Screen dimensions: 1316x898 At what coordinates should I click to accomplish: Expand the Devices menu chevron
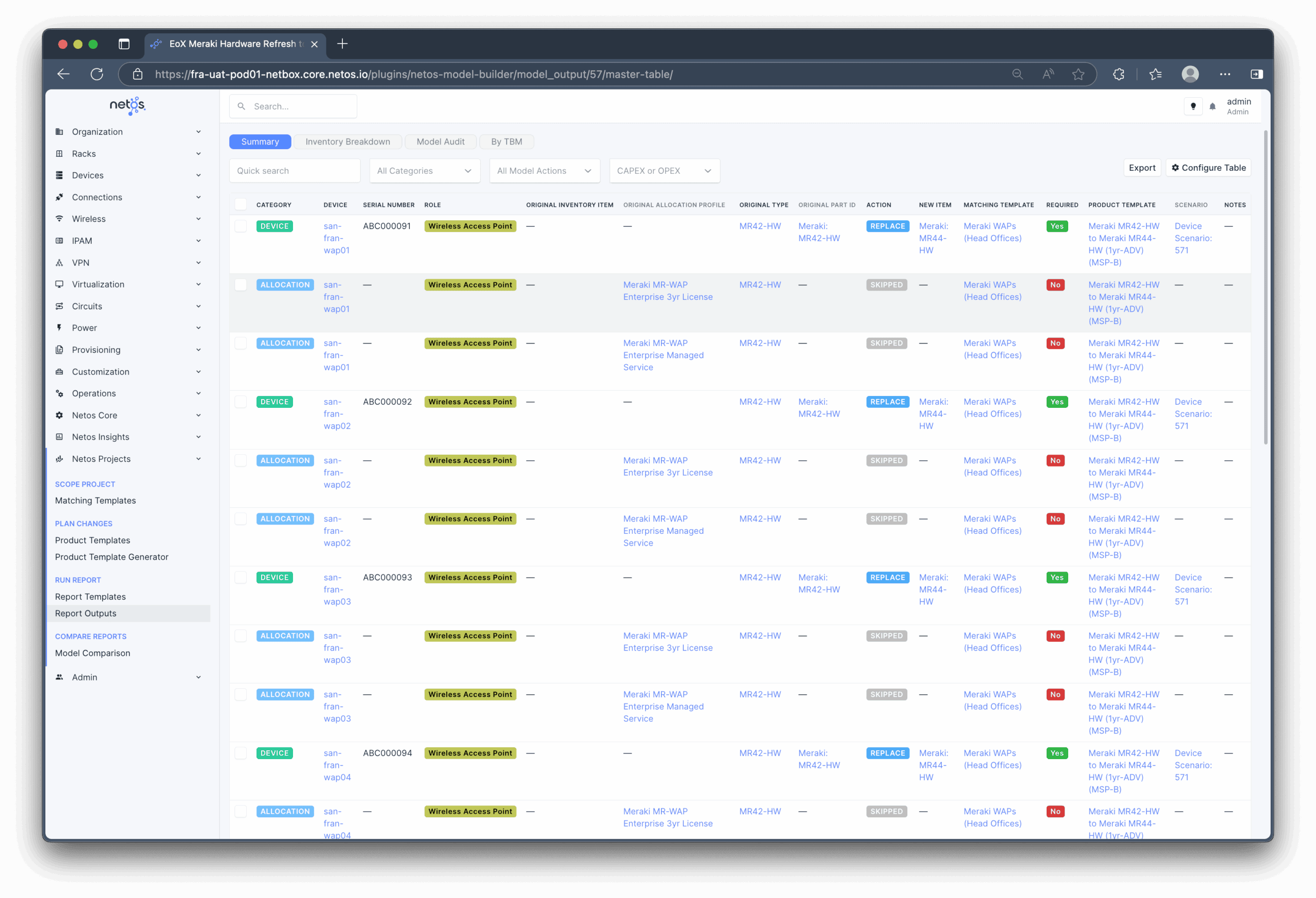pyautogui.click(x=198, y=175)
